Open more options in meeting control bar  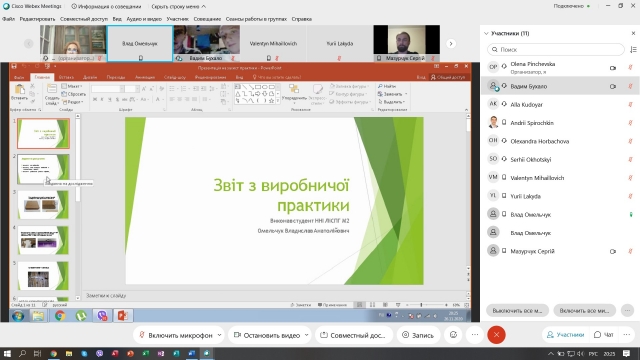click(475, 335)
